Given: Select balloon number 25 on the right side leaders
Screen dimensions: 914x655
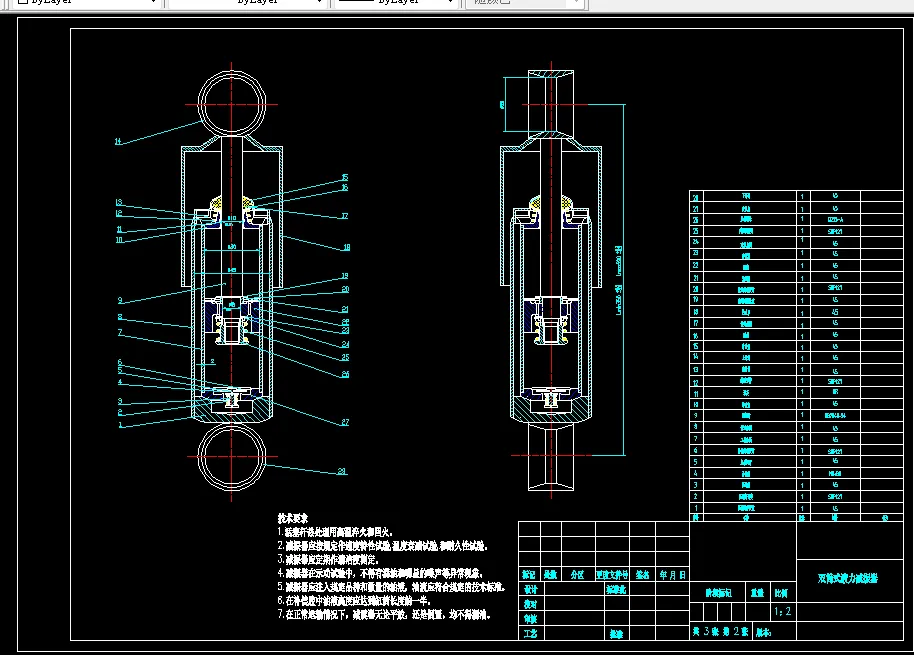Looking at the screenshot, I should pos(345,358).
